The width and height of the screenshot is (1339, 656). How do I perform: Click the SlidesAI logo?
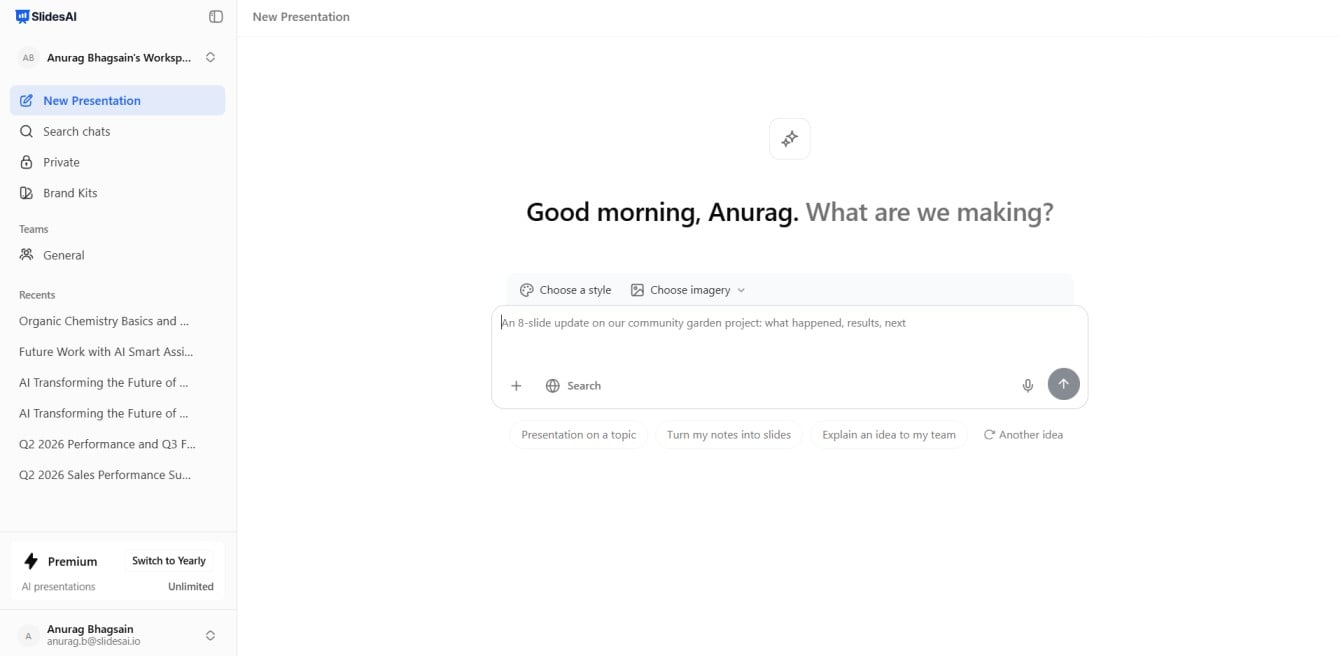pyautogui.click(x=46, y=17)
